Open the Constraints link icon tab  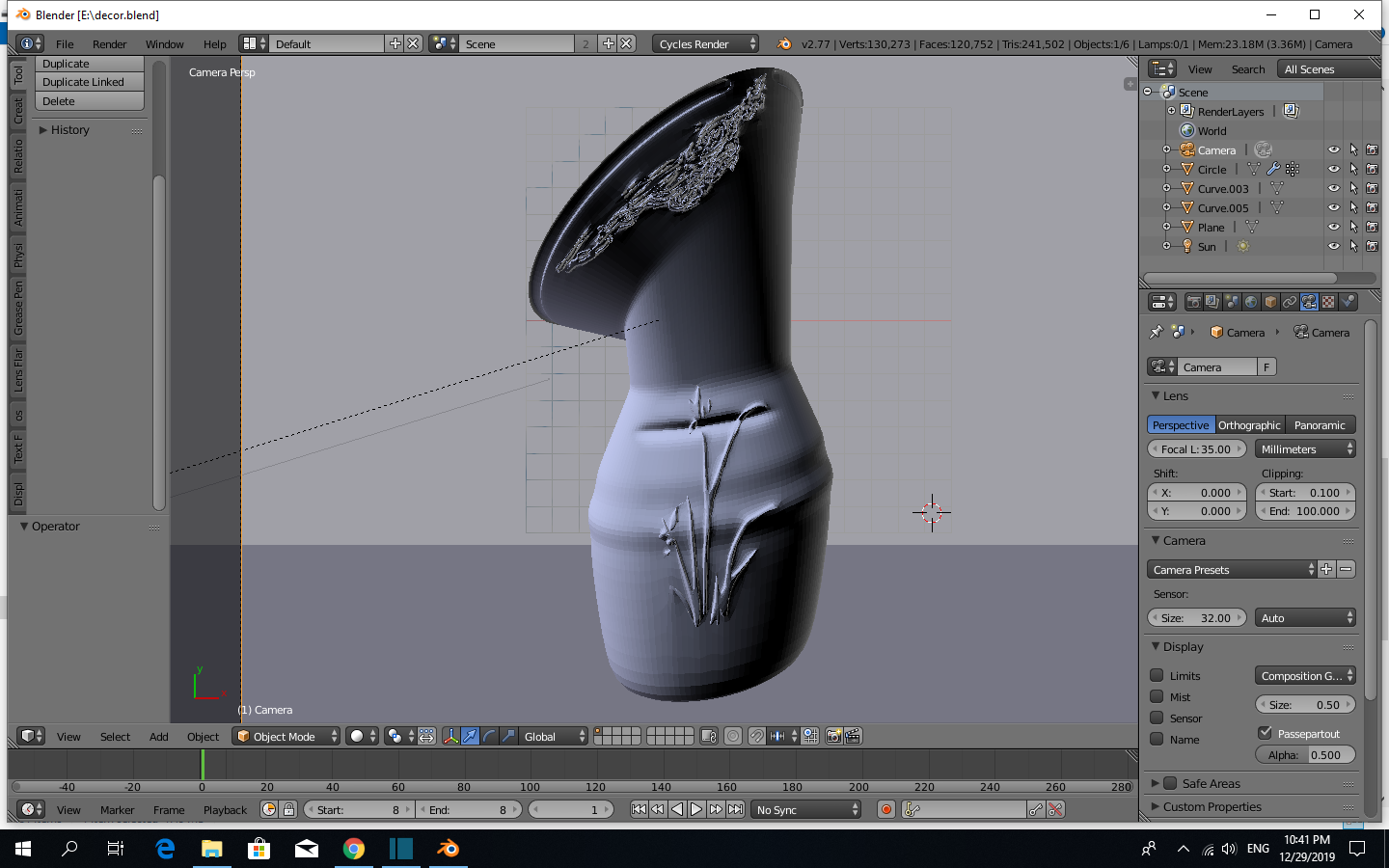coord(1290,301)
